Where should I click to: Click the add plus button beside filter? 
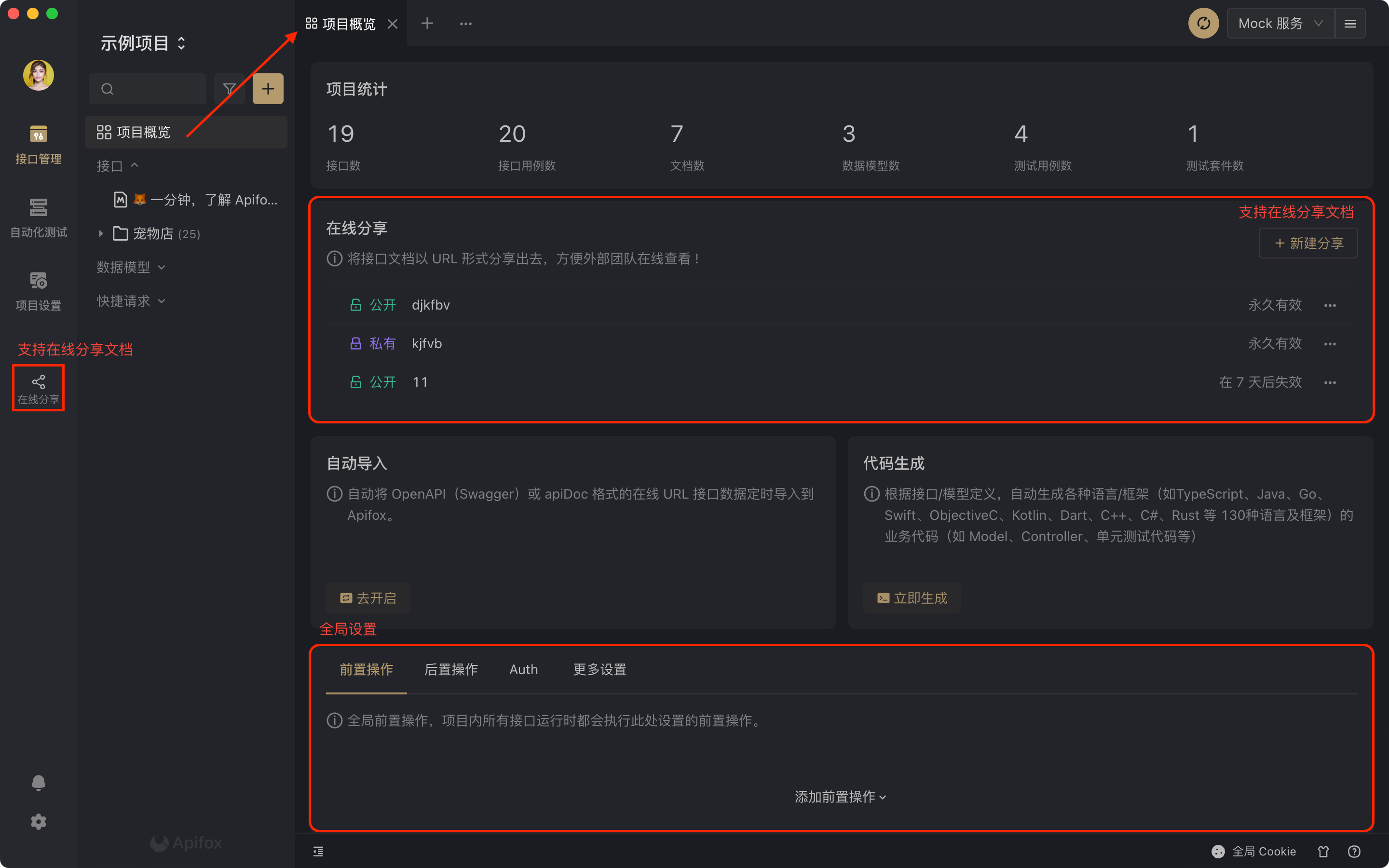(x=268, y=89)
